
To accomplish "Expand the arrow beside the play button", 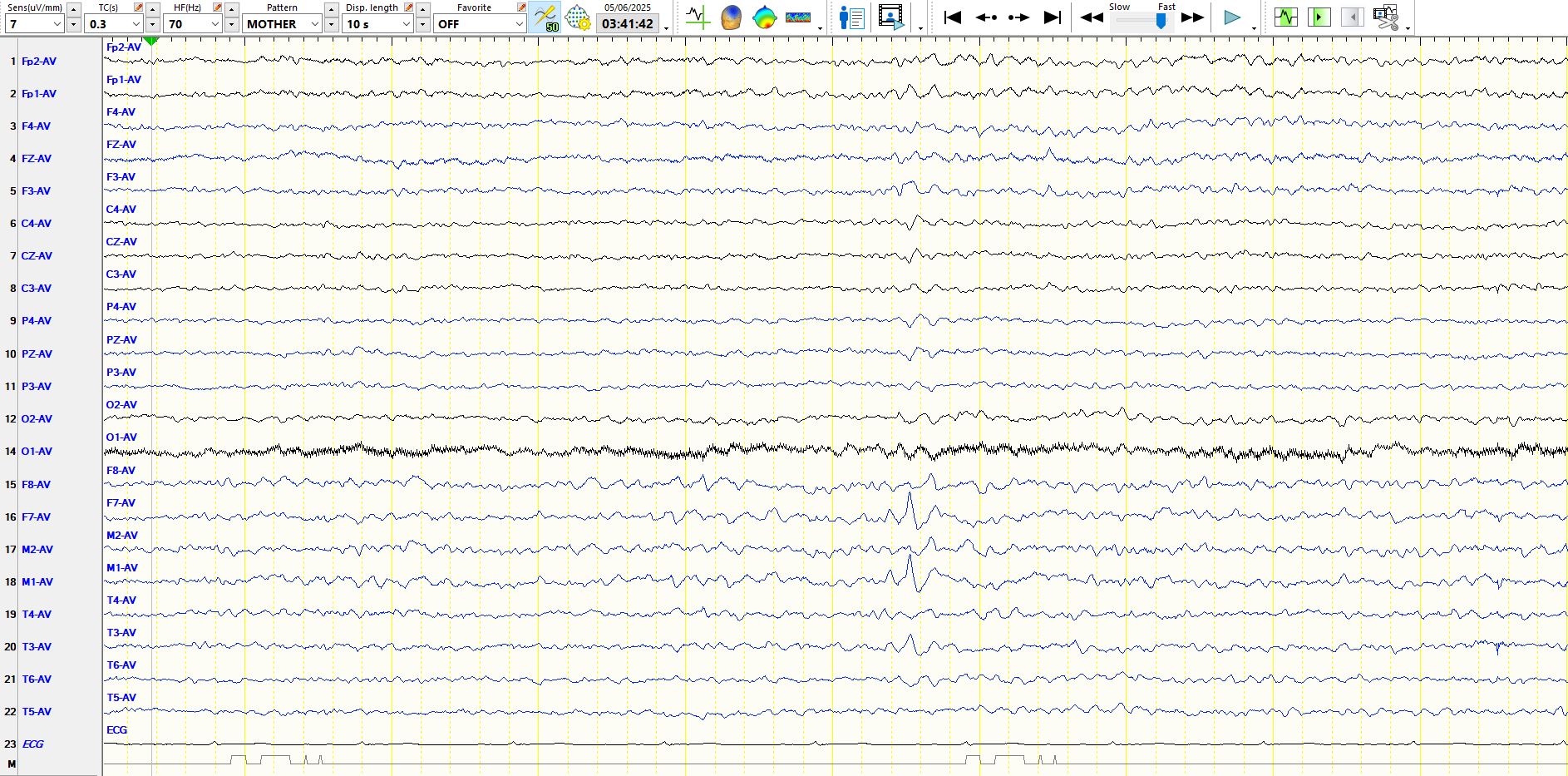I will click(1254, 27).
